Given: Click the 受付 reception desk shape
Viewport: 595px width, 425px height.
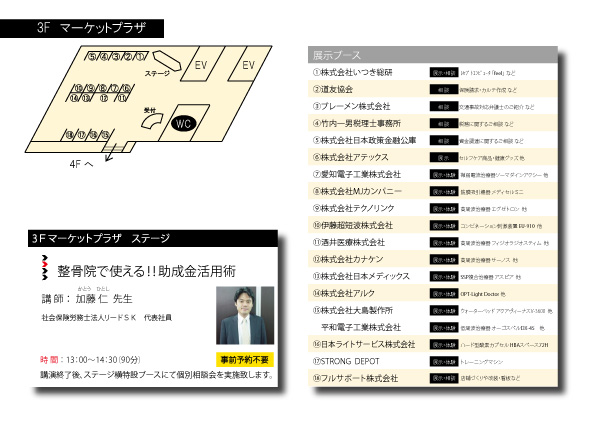Looking at the screenshot, I should pos(152,121).
